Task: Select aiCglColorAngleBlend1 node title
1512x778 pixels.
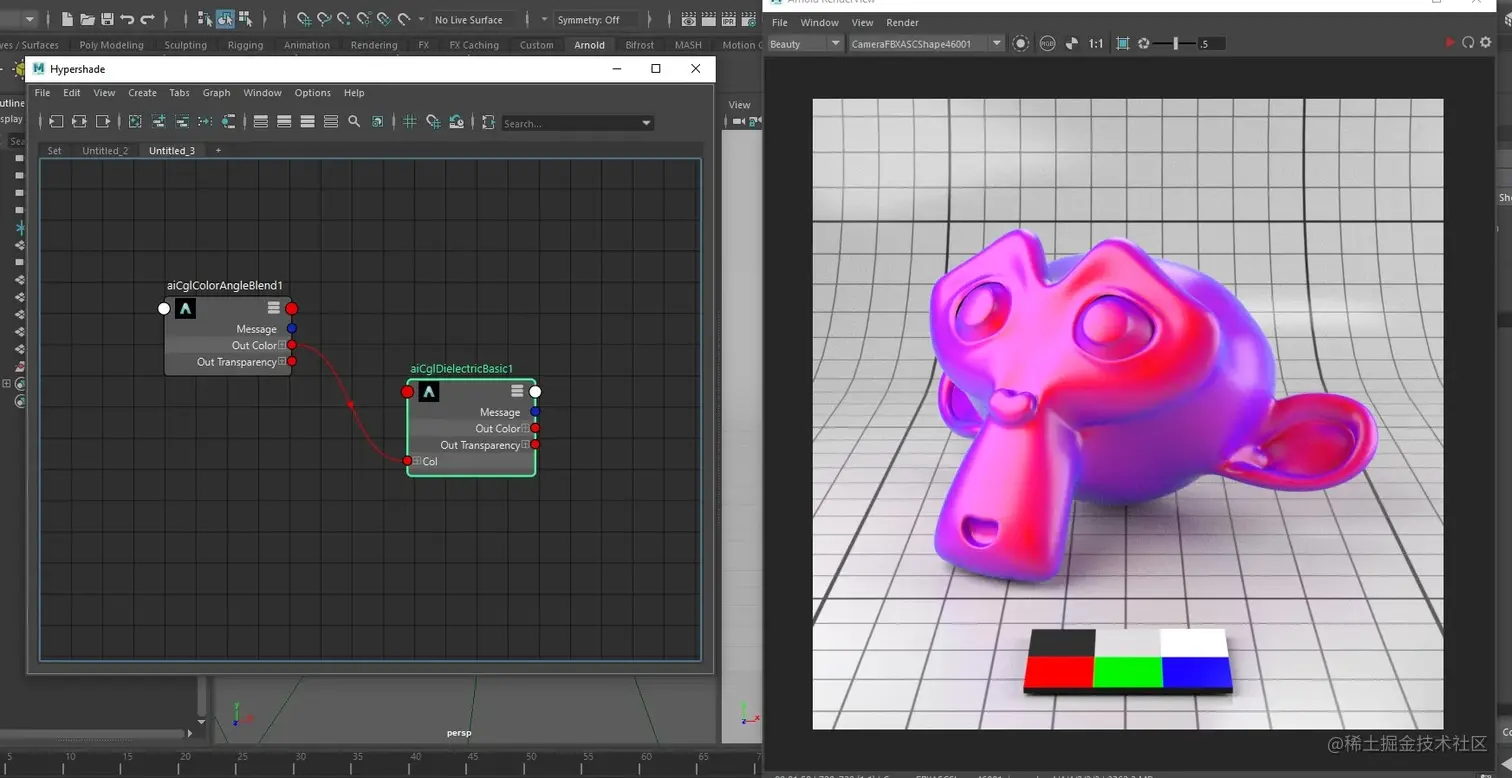Action: coord(225,285)
